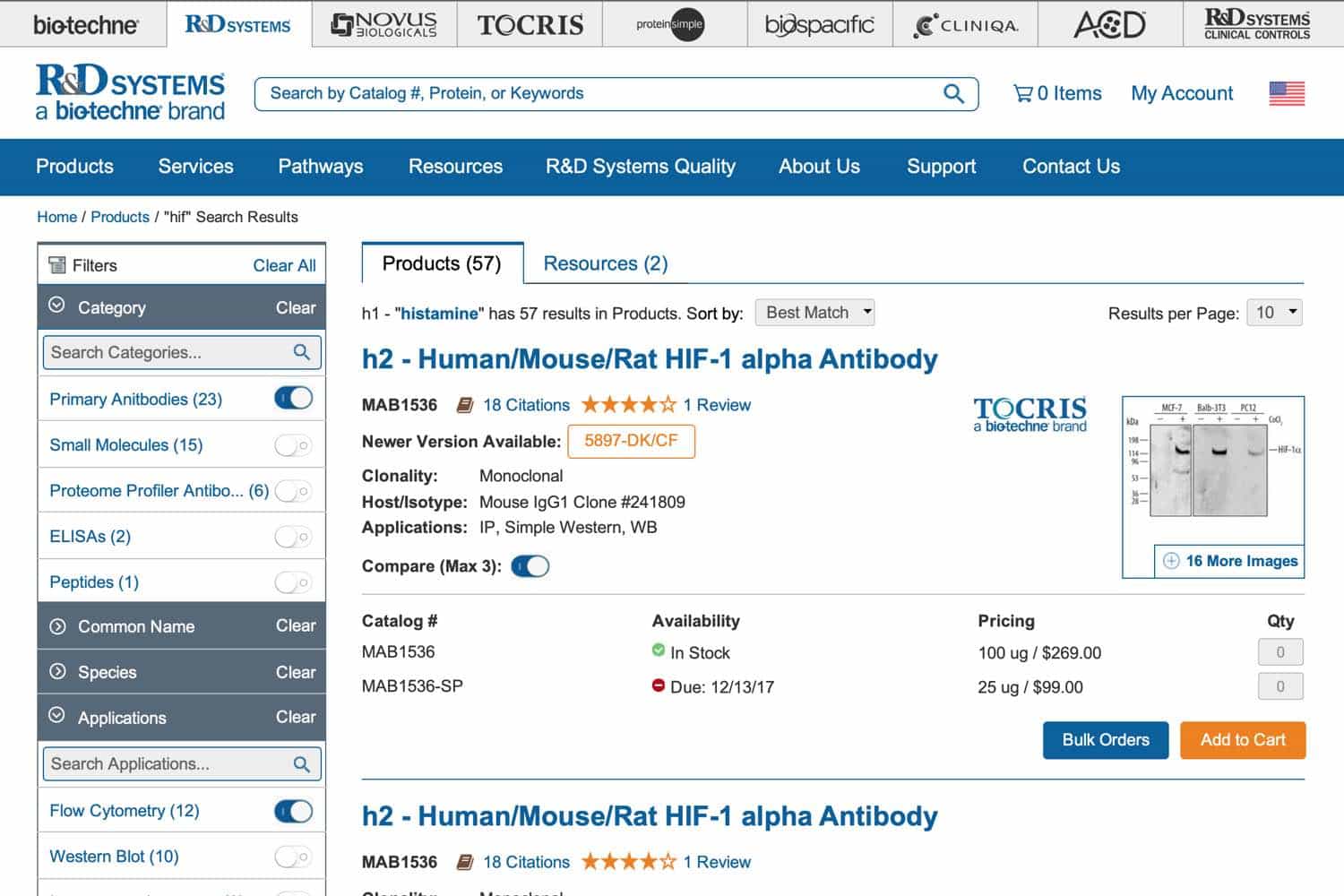Open My Account link

tap(1182, 93)
